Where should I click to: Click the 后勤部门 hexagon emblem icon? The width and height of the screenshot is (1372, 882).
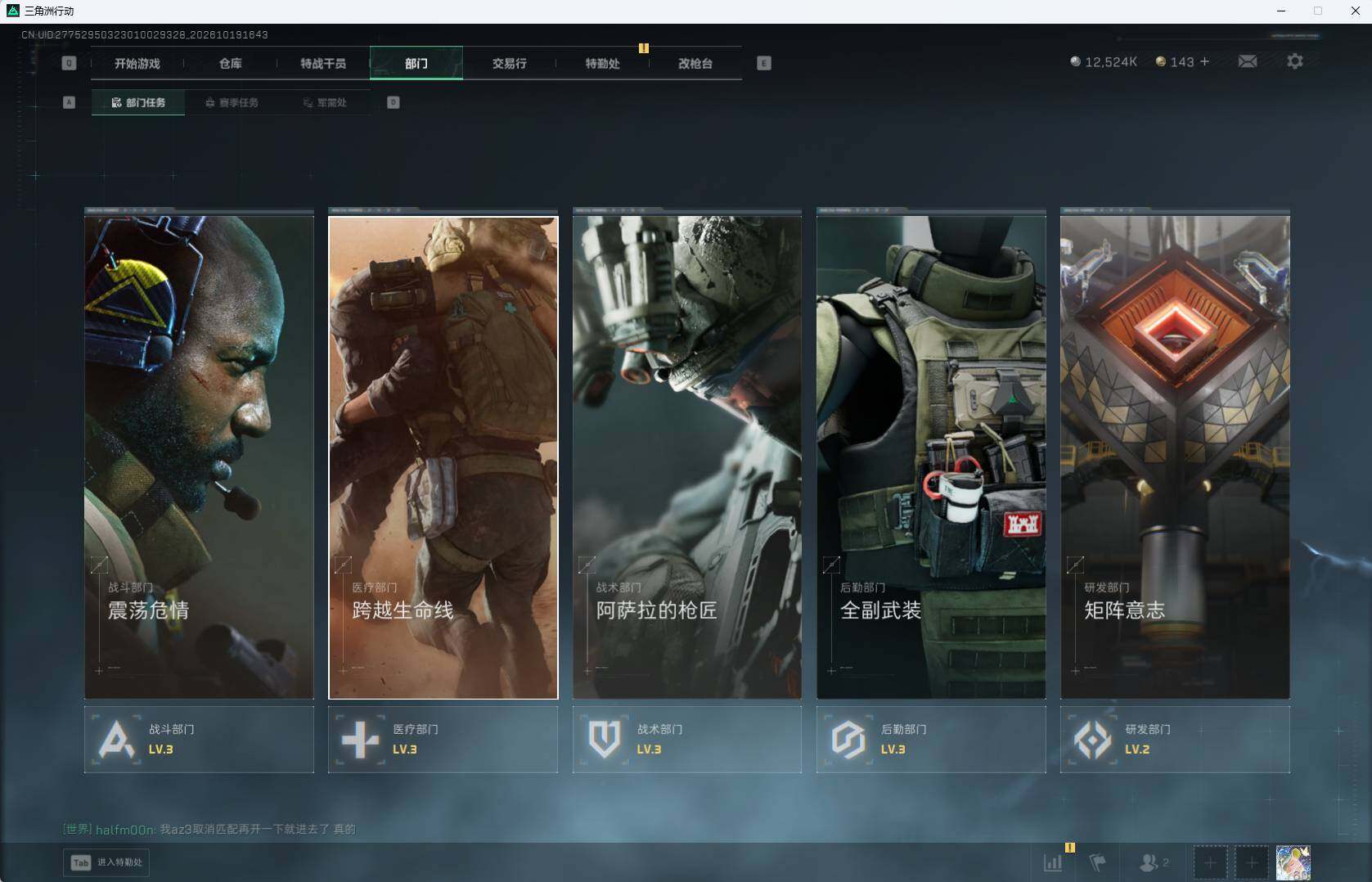(x=848, y=740)
